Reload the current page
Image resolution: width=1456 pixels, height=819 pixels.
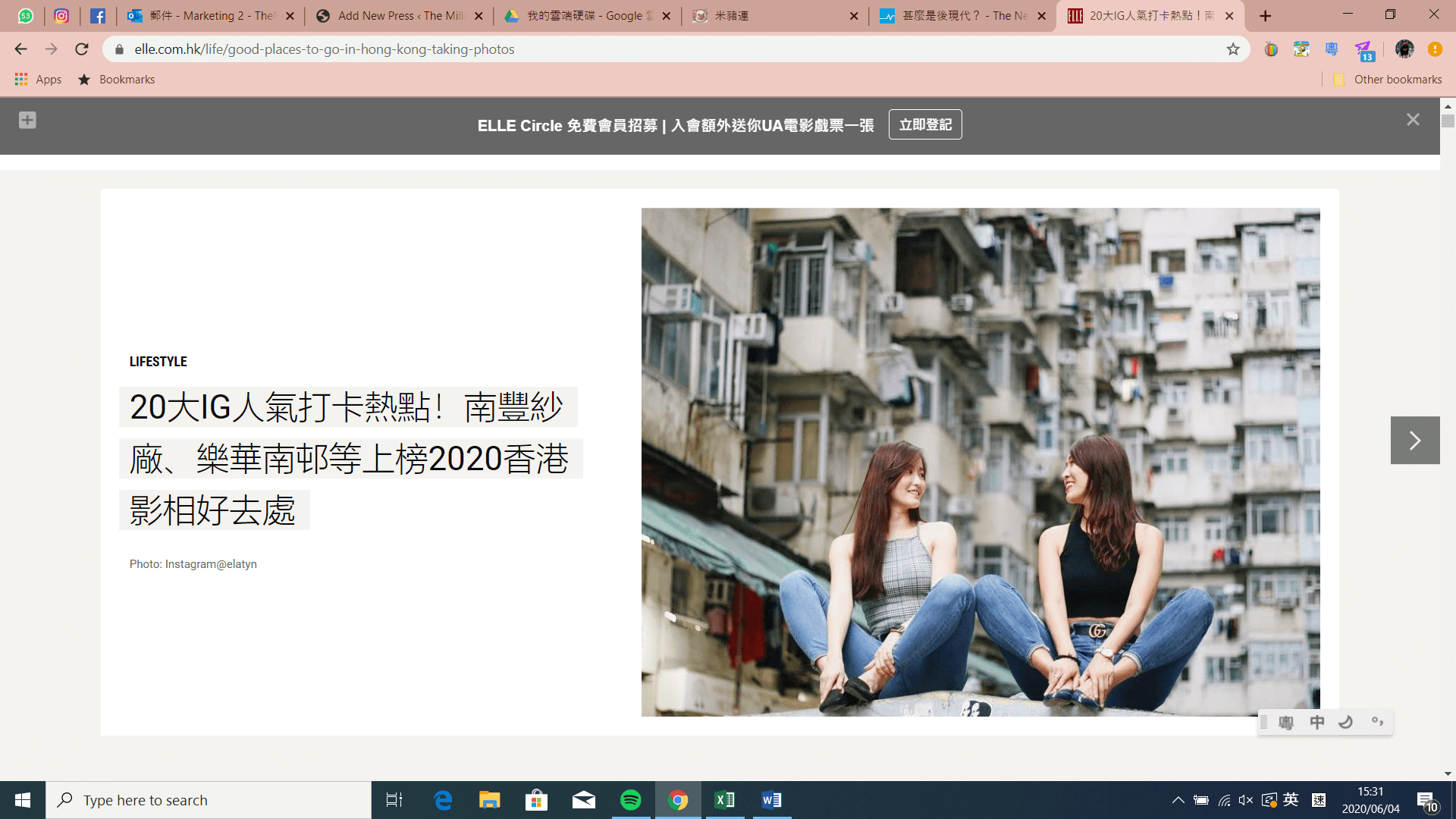tap(82, 49)
